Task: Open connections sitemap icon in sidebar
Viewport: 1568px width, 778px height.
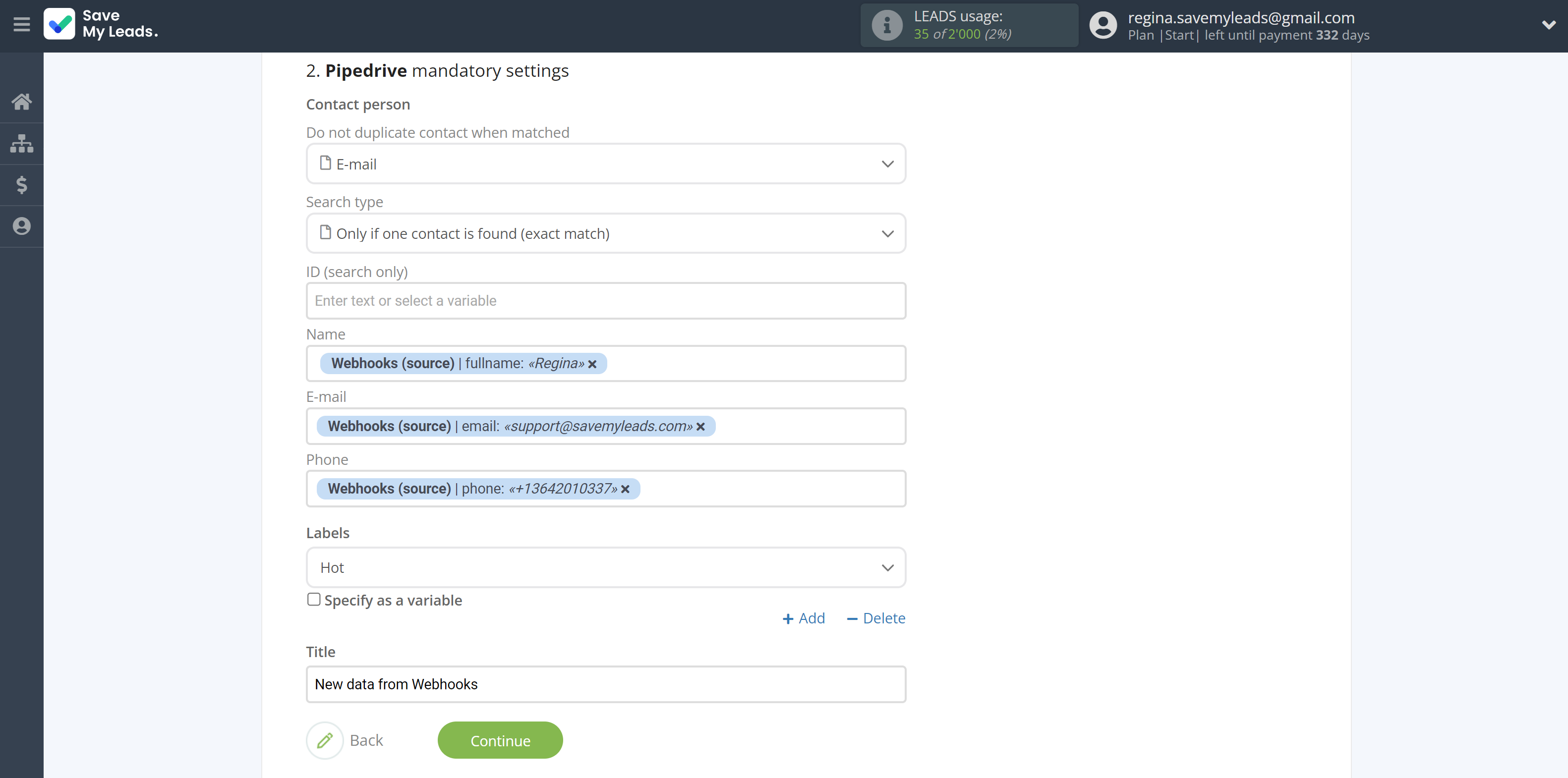Action: (21, 144)
